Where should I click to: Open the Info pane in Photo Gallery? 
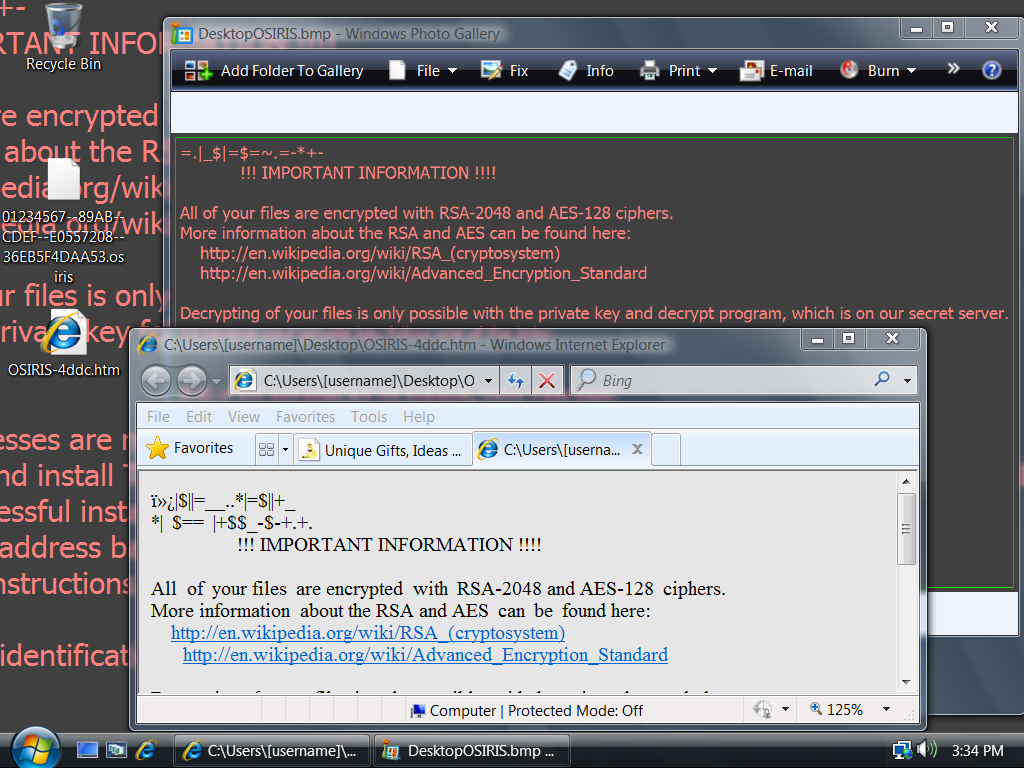pos(586,71)
